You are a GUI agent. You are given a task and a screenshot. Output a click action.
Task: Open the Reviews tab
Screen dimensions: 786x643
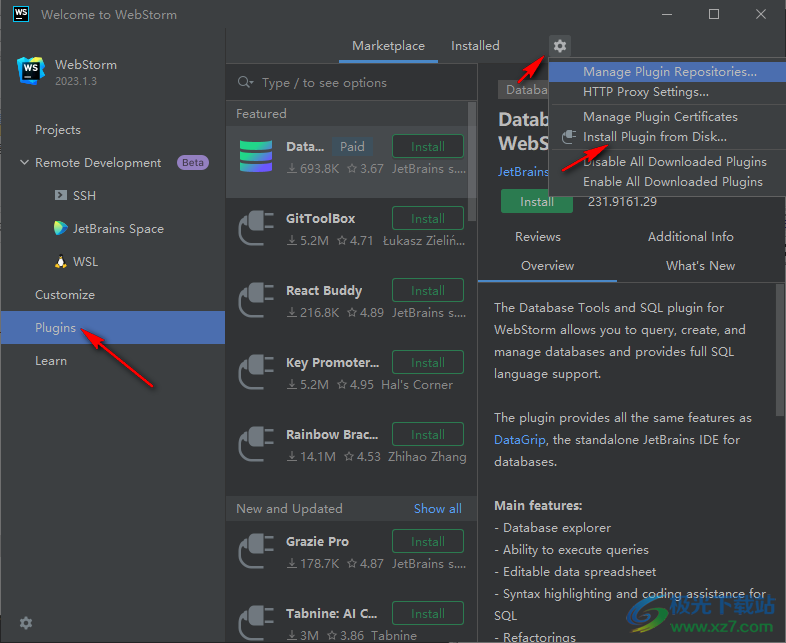(x=538, y=237)
